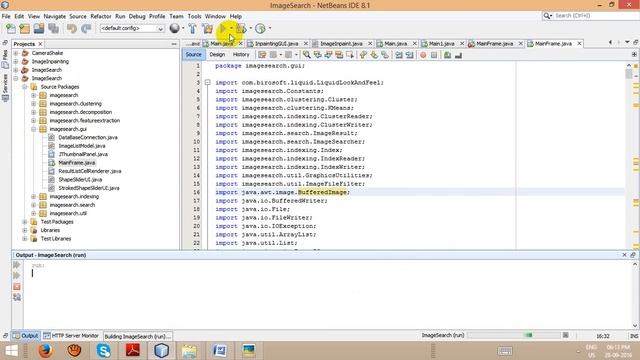The image size is (640, 360).
Task: Open the Navigate menu
Action: (x=55, y=16)
